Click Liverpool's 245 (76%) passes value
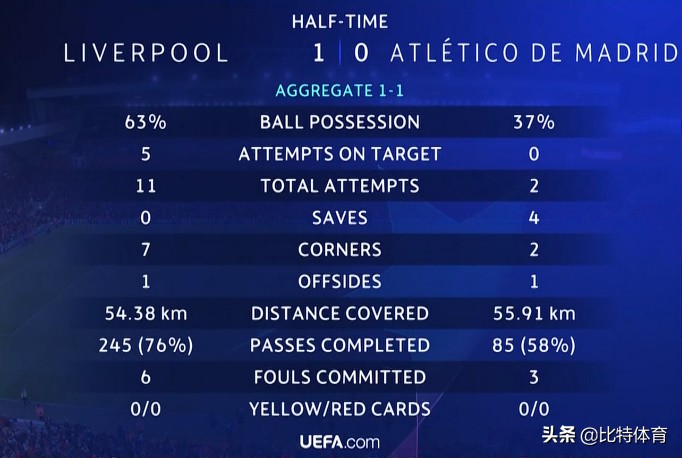682x458 pixels. 147,346
